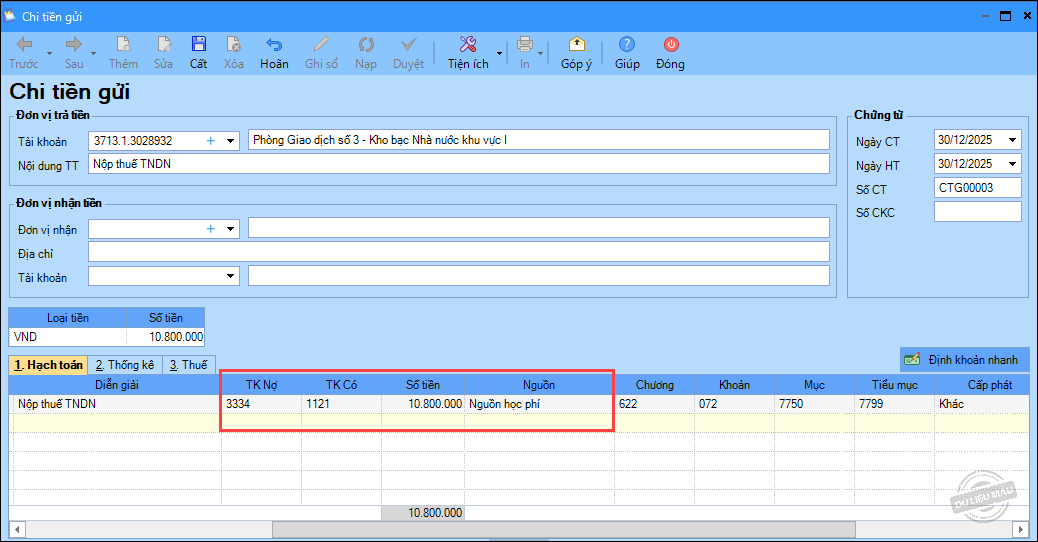1038x542 pixels.
Task: Click the Góp ý feedback icon
Action: click(576, 45)
